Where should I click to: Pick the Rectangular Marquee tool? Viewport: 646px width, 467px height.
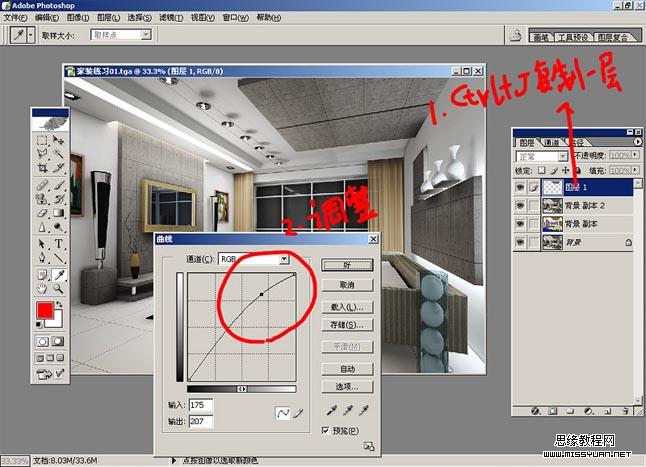click(43, 141)
